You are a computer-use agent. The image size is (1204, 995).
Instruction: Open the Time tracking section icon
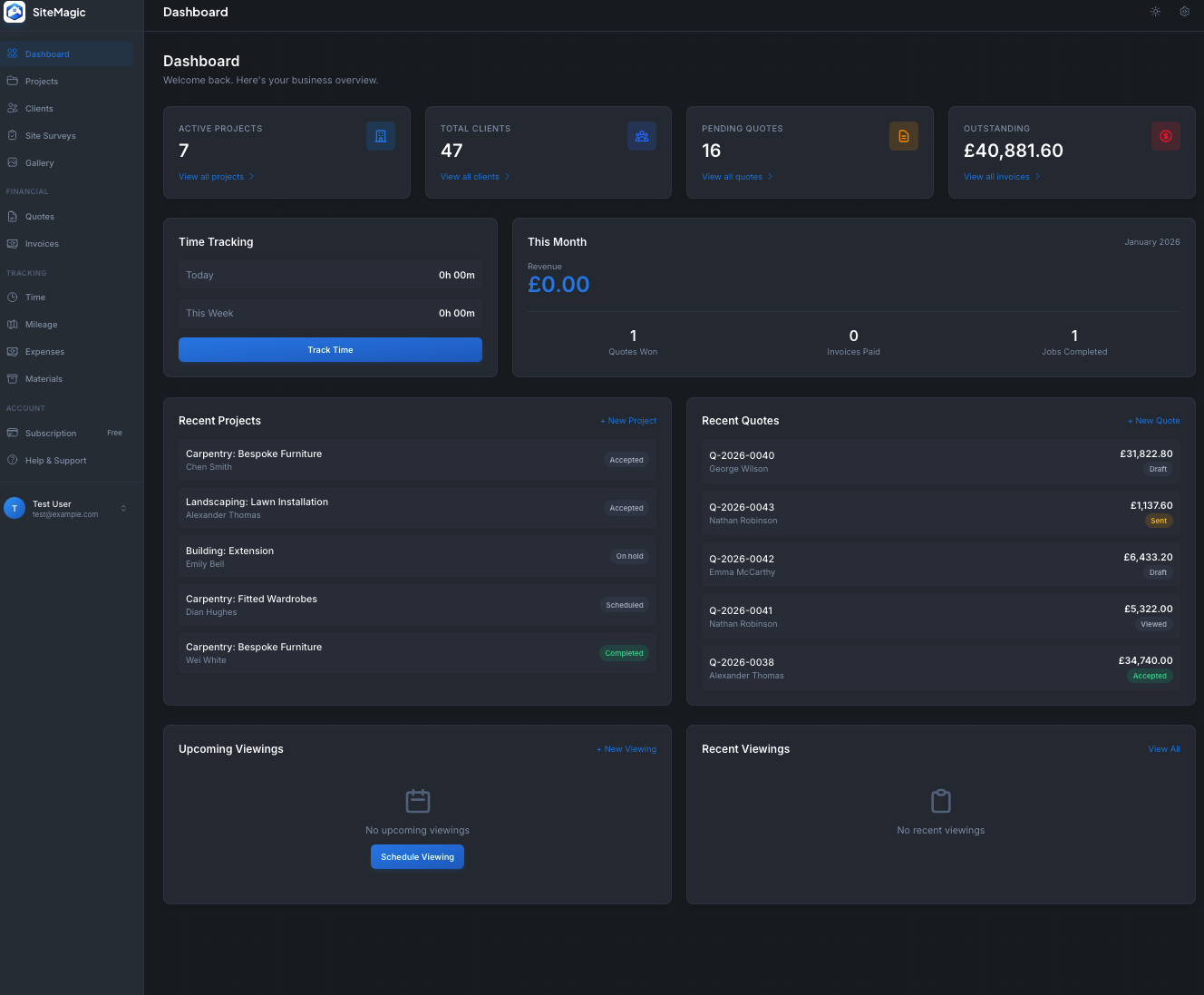point(13,297)
